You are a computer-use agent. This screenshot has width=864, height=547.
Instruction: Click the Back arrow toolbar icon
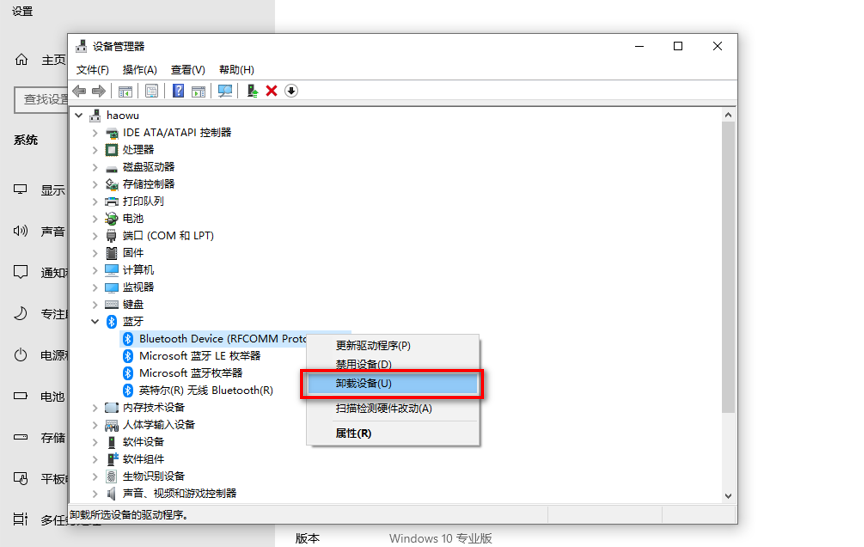pos(79,91)
